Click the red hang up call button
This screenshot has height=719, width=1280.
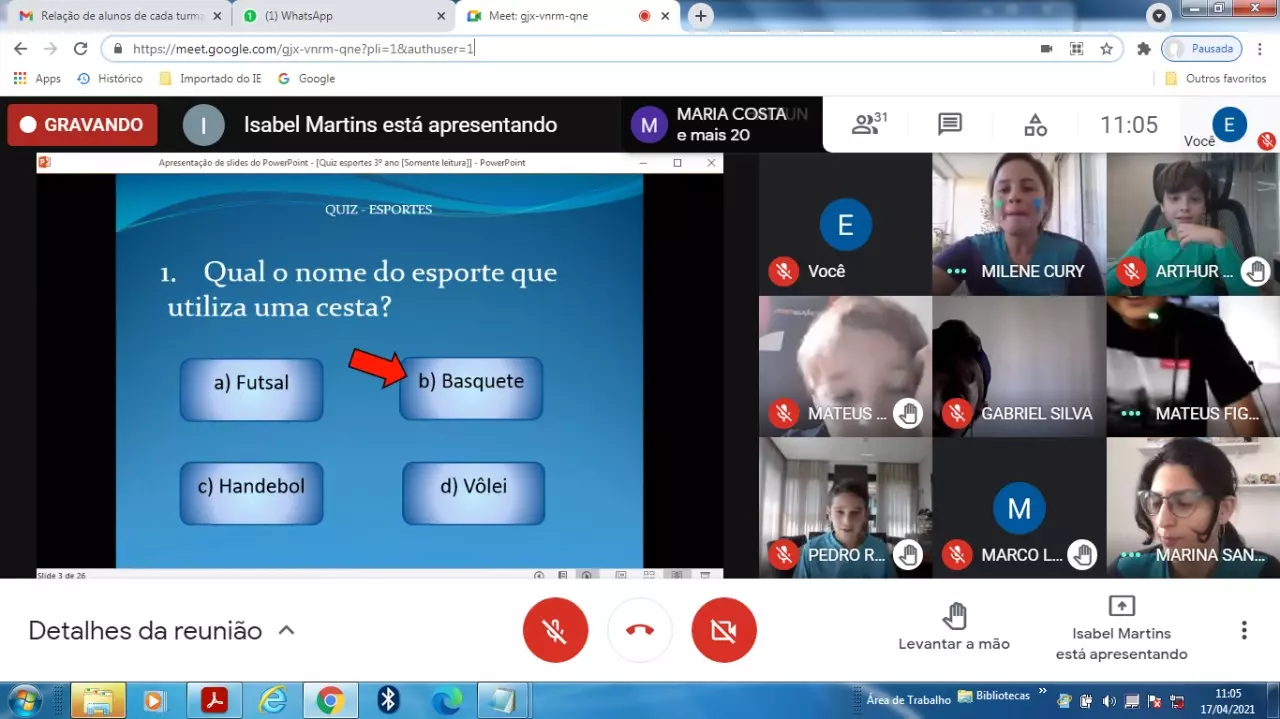[x=640, y=630]
